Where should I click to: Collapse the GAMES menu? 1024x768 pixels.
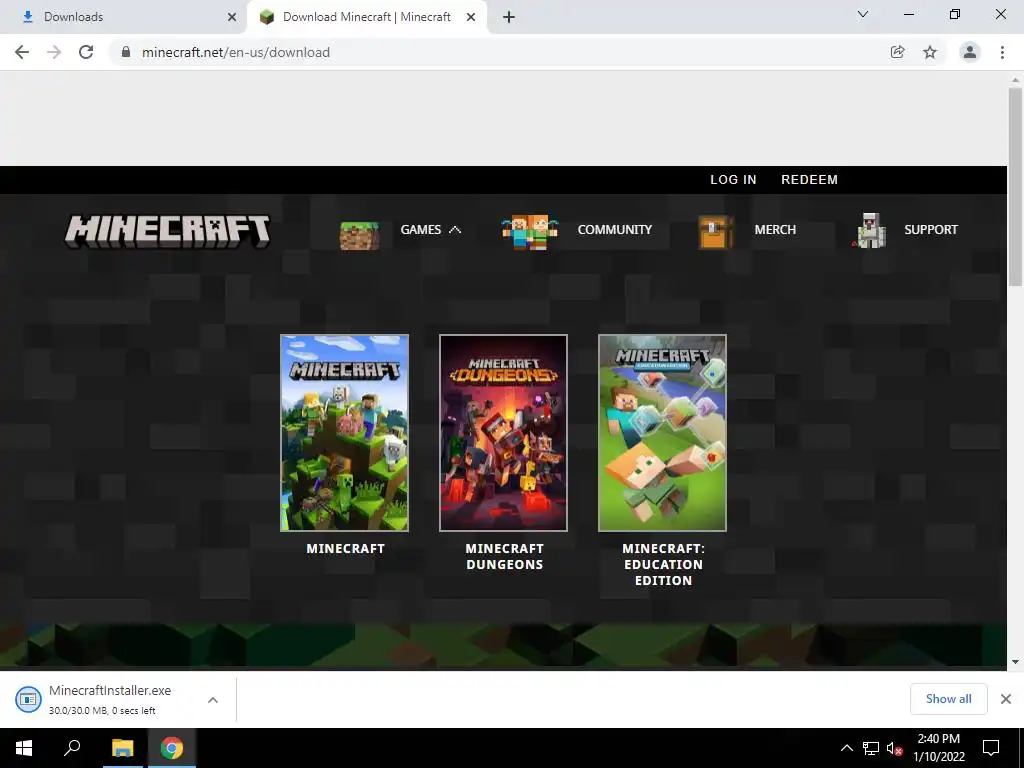[430, 230]
